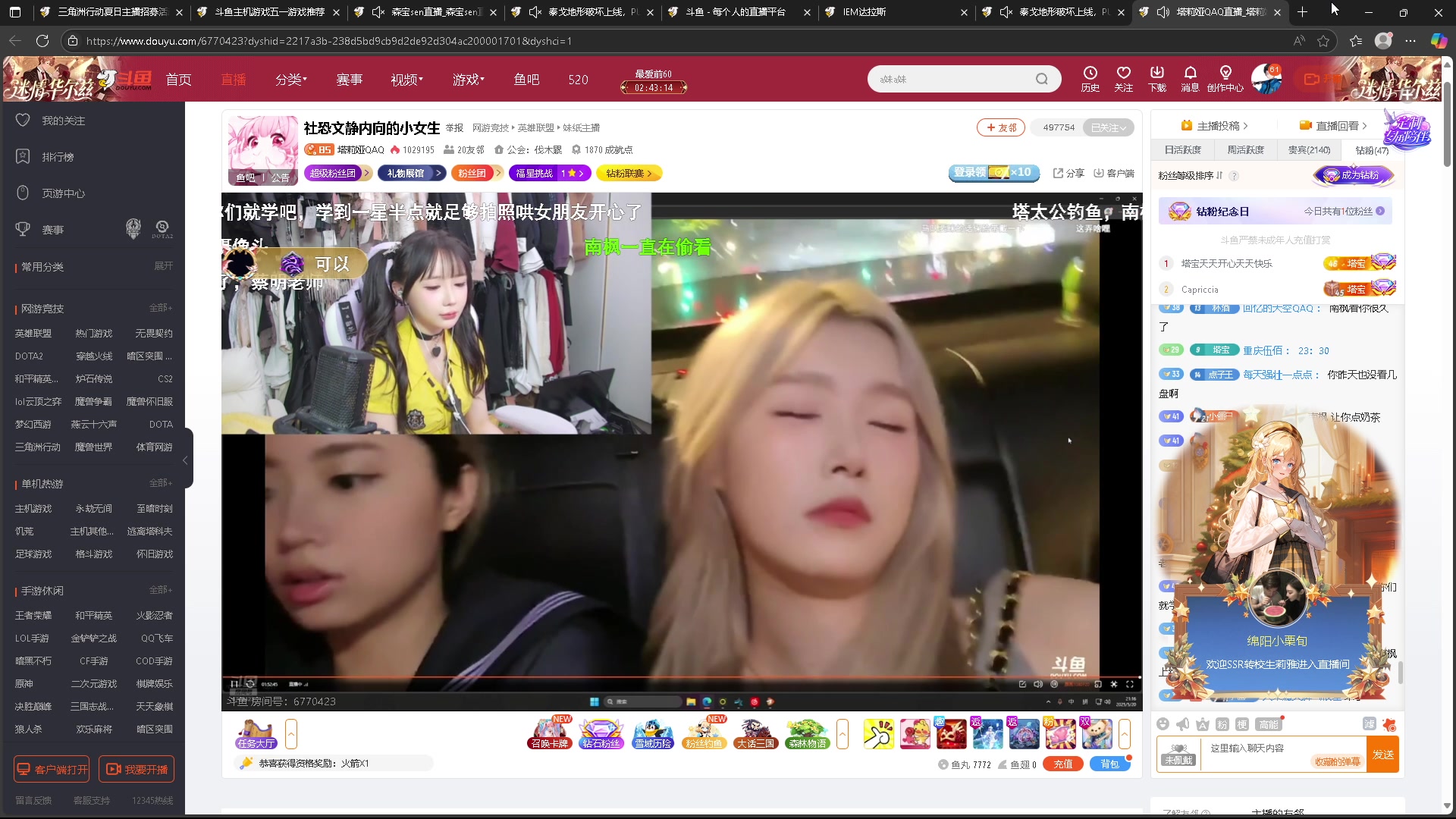Open 任务大厅 task hall icon
Image resolution: width=1456 pixels, height=819 pixels.
256,734
